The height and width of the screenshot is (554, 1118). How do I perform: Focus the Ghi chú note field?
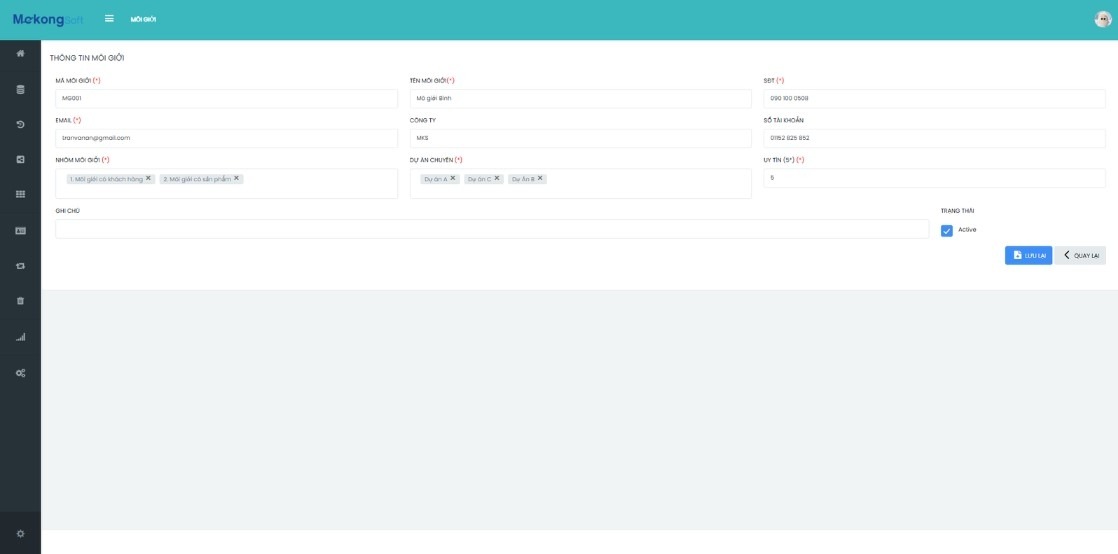click(x=491, y=229)
